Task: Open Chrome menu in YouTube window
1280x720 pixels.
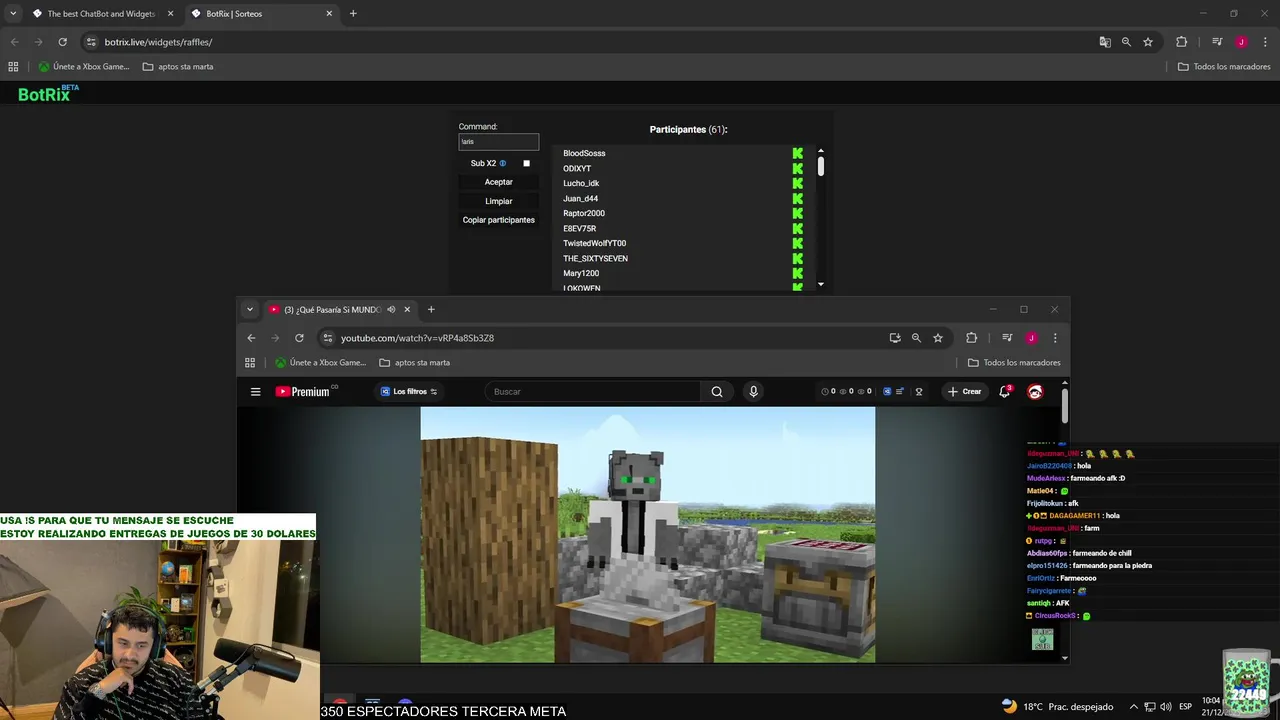Action: pyautogui.click(x=1054, y=338)
